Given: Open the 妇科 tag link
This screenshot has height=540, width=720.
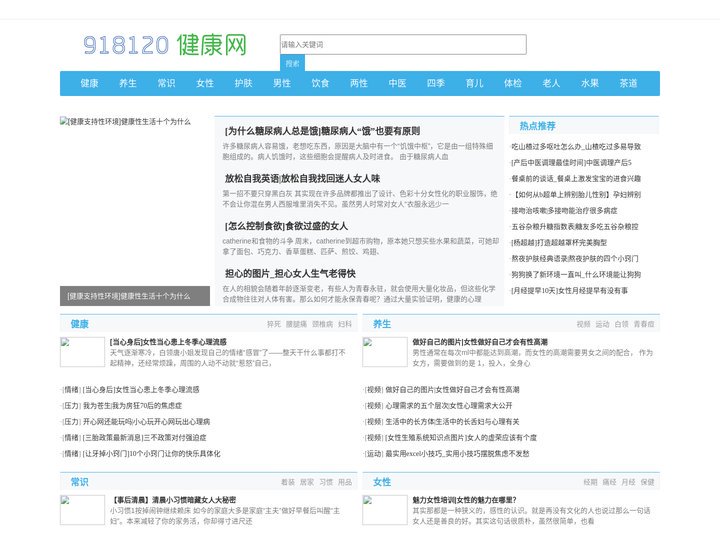Looking at the screenshot, I should (x=345, y=324).
